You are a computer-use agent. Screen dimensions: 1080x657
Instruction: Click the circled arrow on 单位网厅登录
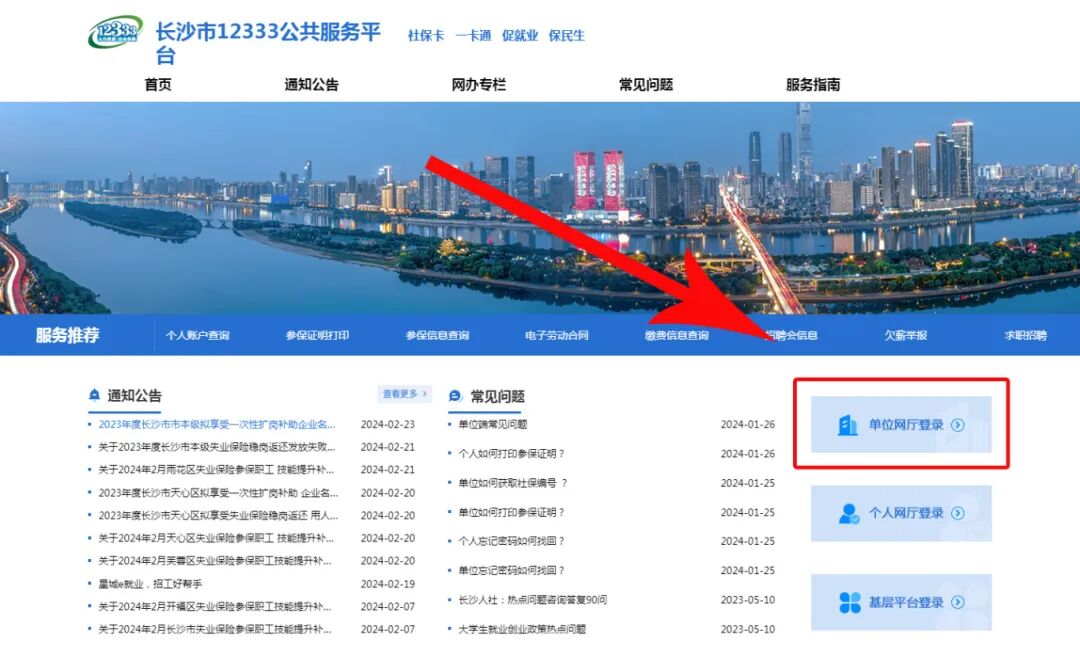click(x=957, y=424)
